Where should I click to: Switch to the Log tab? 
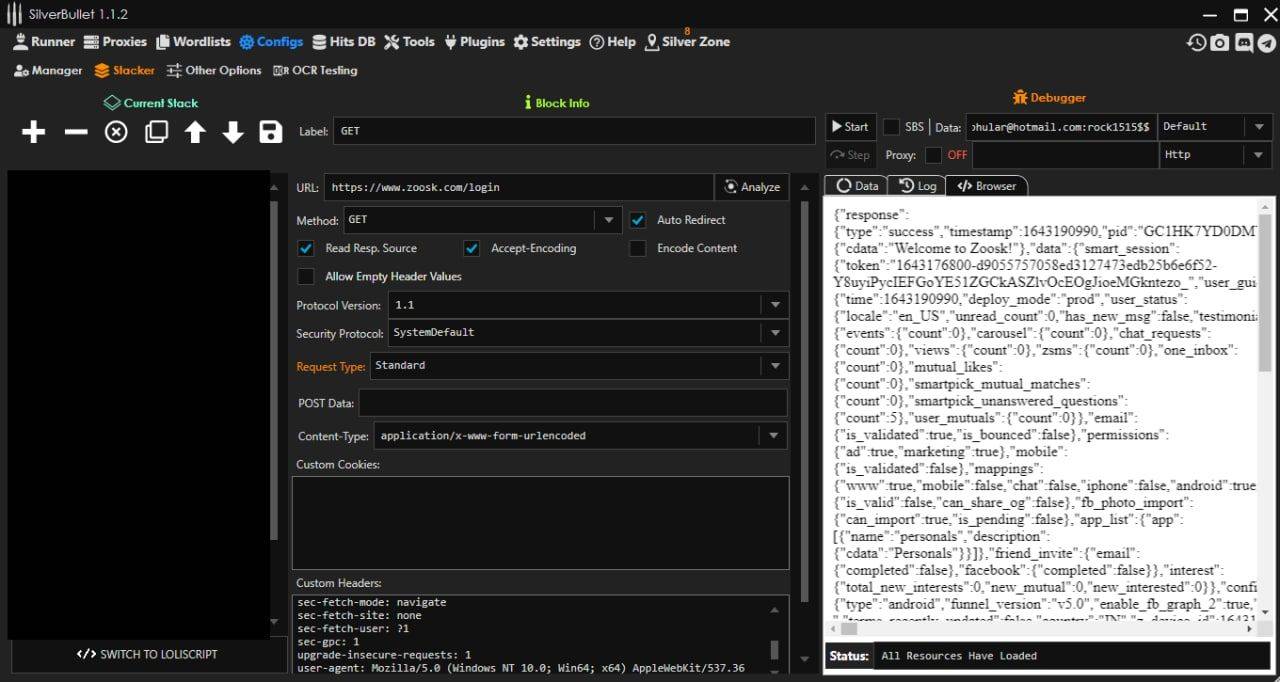(918, 186)
